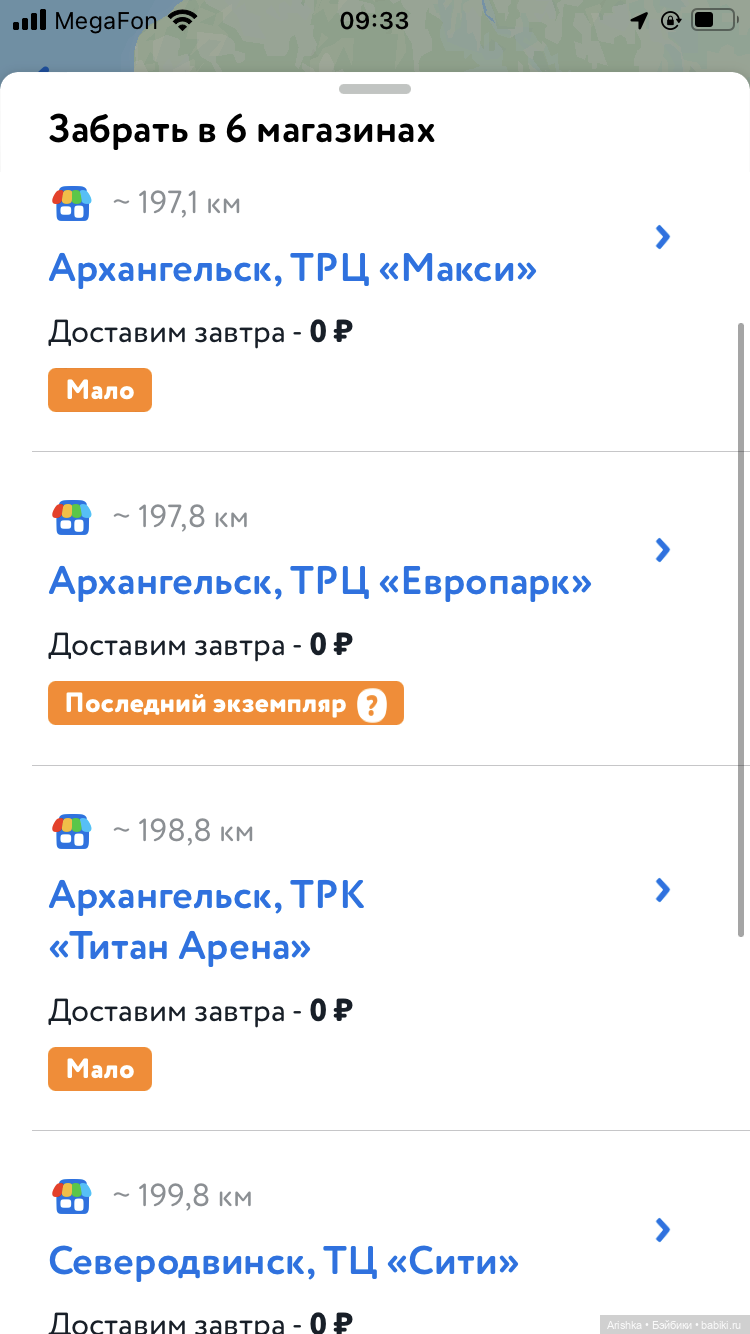This screenshot has width=750, height=1334.
Task: Tap store icon beside 198,8 km
Action: click(71, 830)
